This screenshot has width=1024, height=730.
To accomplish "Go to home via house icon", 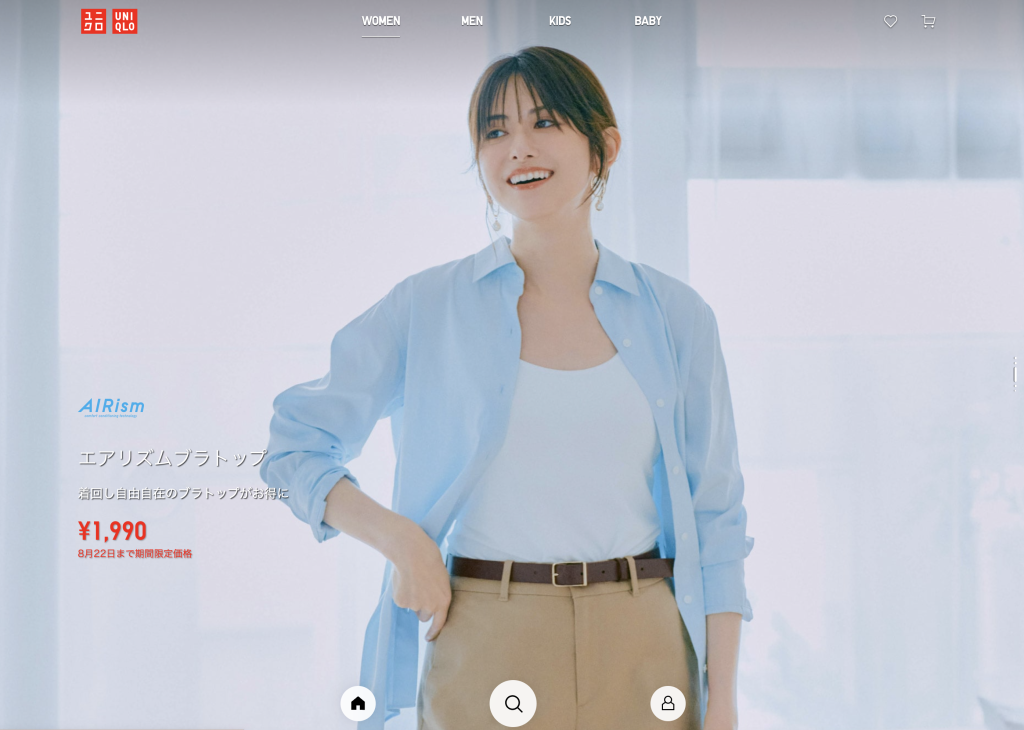I will tap(358, 703).
